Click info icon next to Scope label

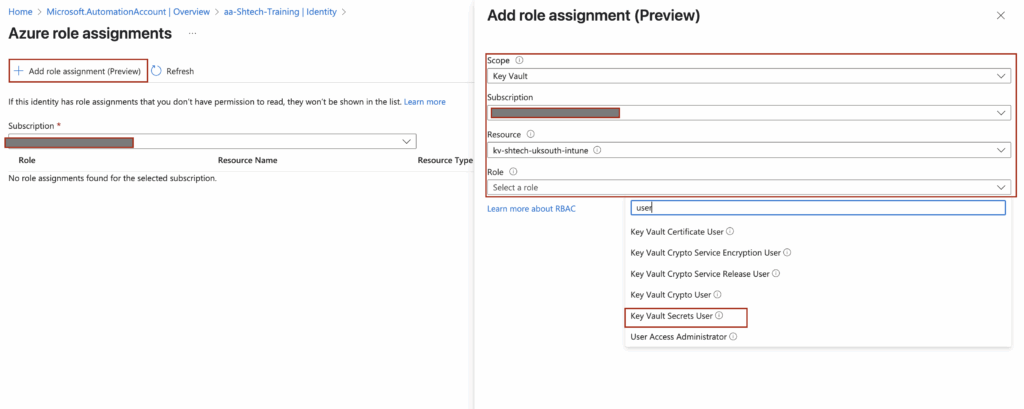(x=519, y=60)
